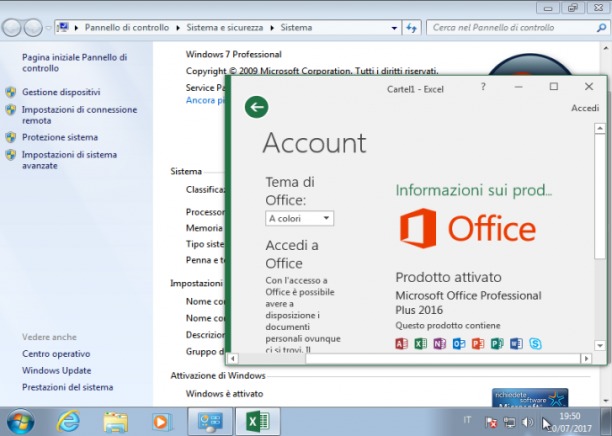Click Windows è attivato text
The width and height of the screenshot is (612, 436).
[x=224, y=393]
